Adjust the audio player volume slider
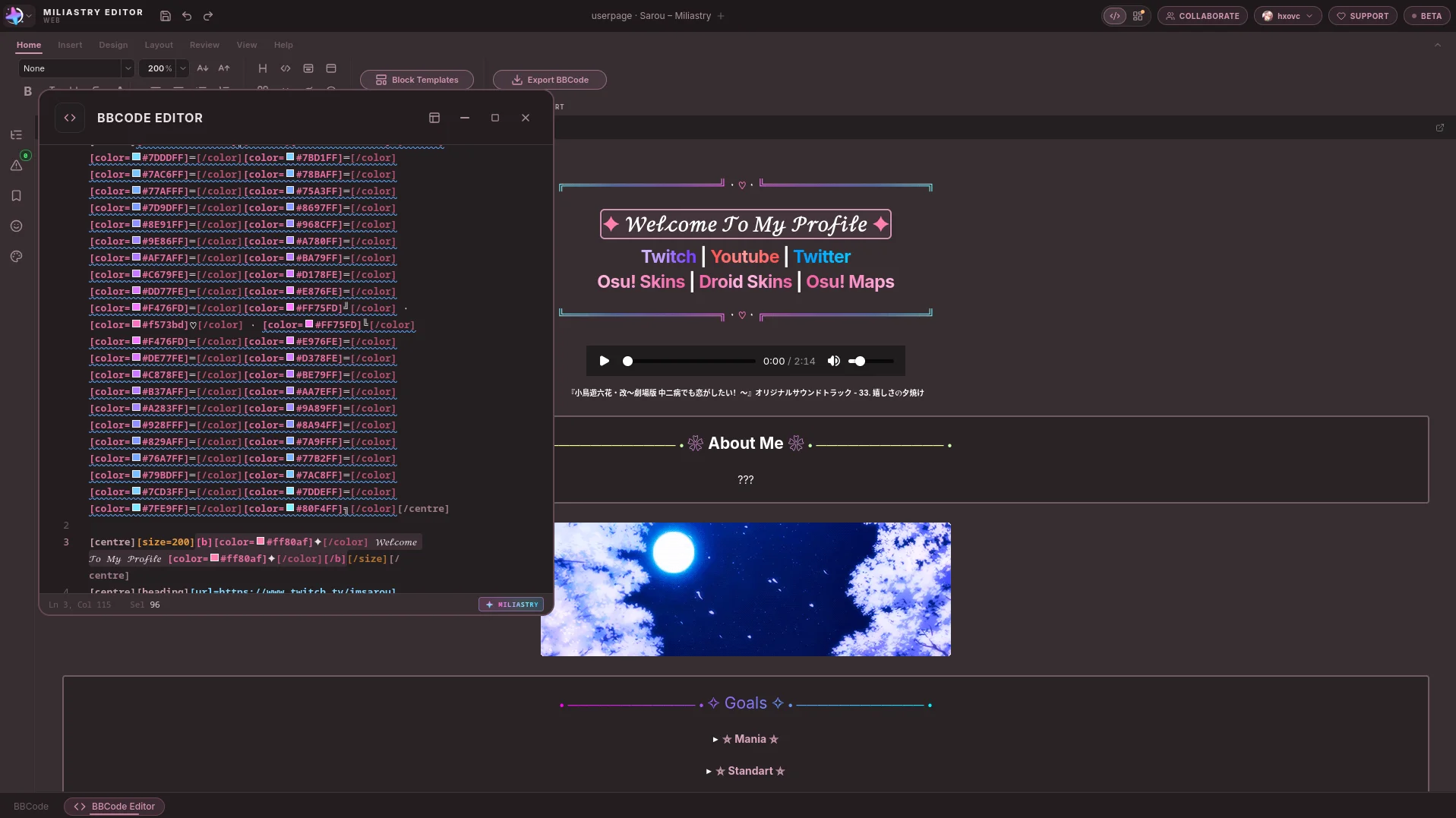The height and width of the screenshot is (818, 1456). tap(871, 361)
